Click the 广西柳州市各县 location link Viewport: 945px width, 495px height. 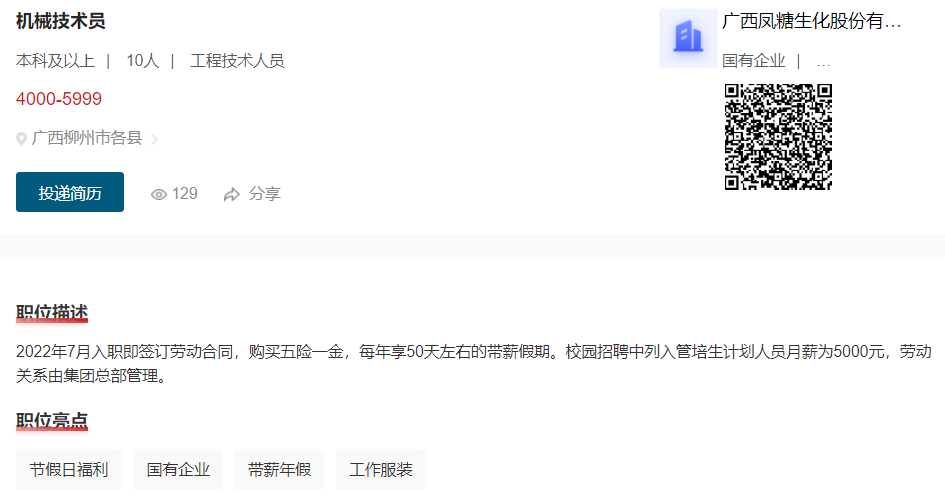[87, 138]
